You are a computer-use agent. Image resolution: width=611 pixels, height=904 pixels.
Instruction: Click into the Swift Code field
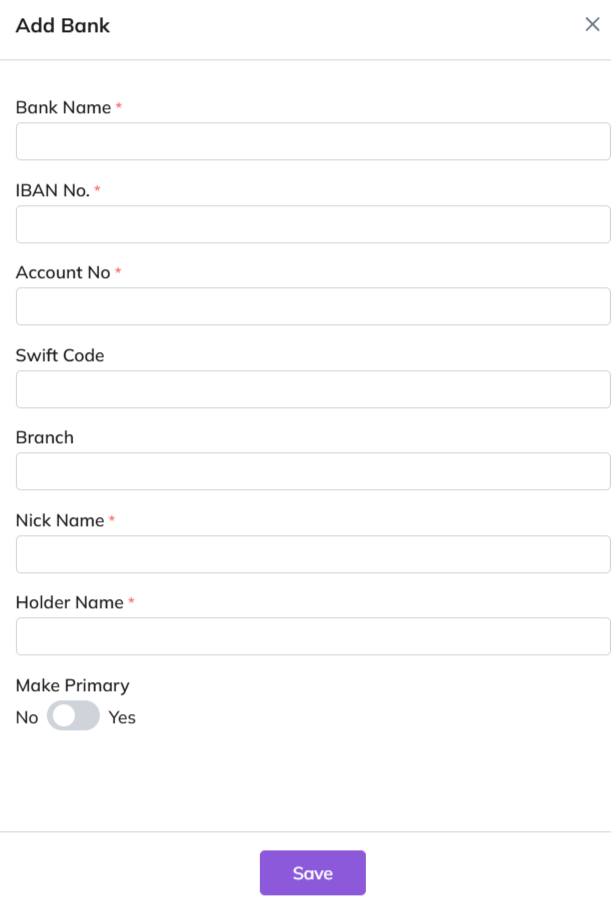click(313, 389)
